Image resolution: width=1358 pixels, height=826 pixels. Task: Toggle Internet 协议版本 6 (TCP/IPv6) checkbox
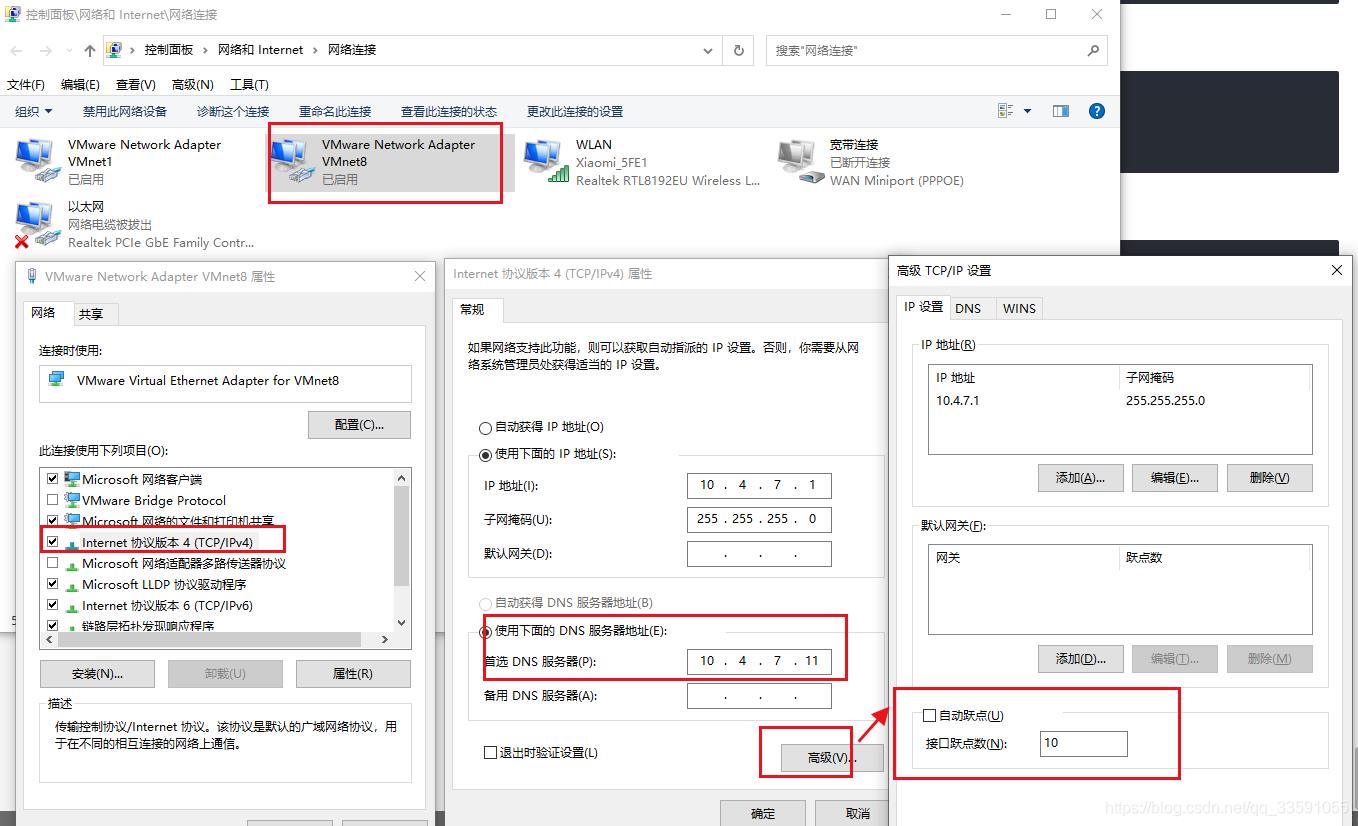[x=53, y=605]
